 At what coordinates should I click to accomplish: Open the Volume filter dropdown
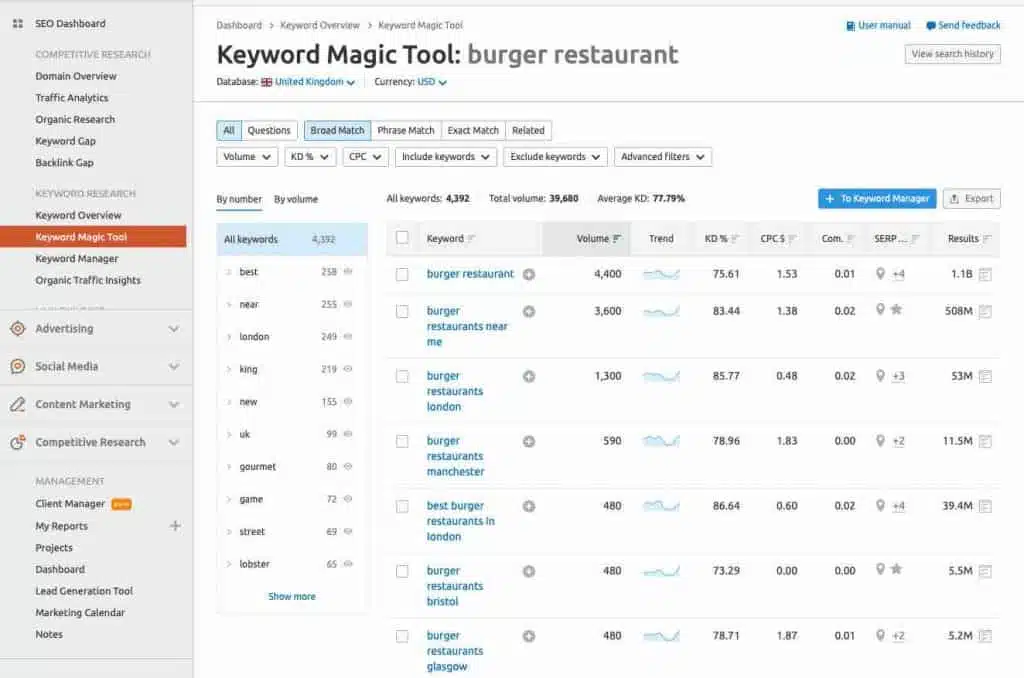(x=247, y=157)
